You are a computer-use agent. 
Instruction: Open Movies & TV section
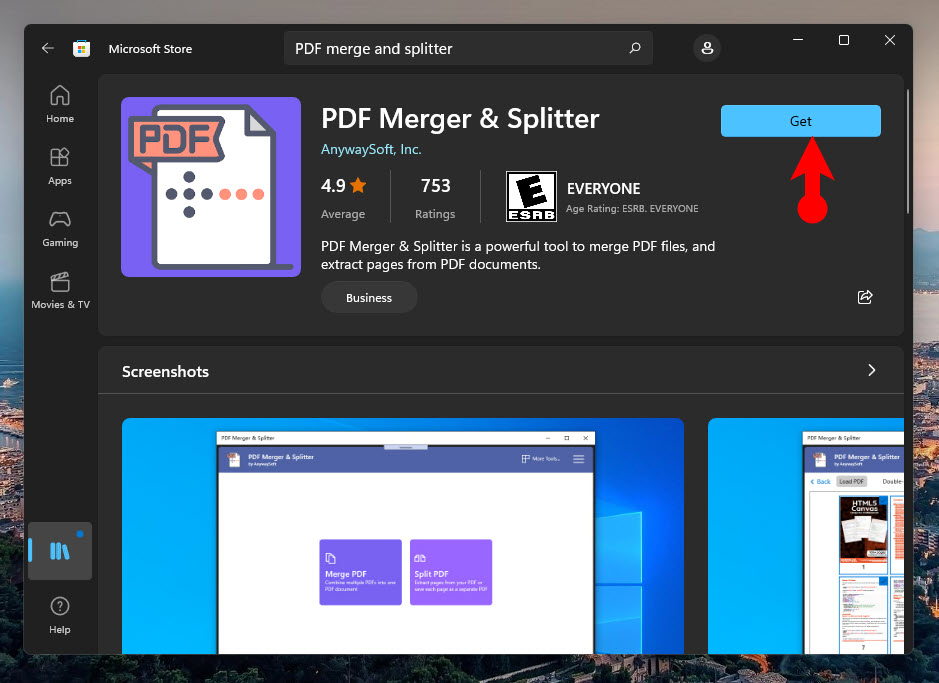[60, 291]
